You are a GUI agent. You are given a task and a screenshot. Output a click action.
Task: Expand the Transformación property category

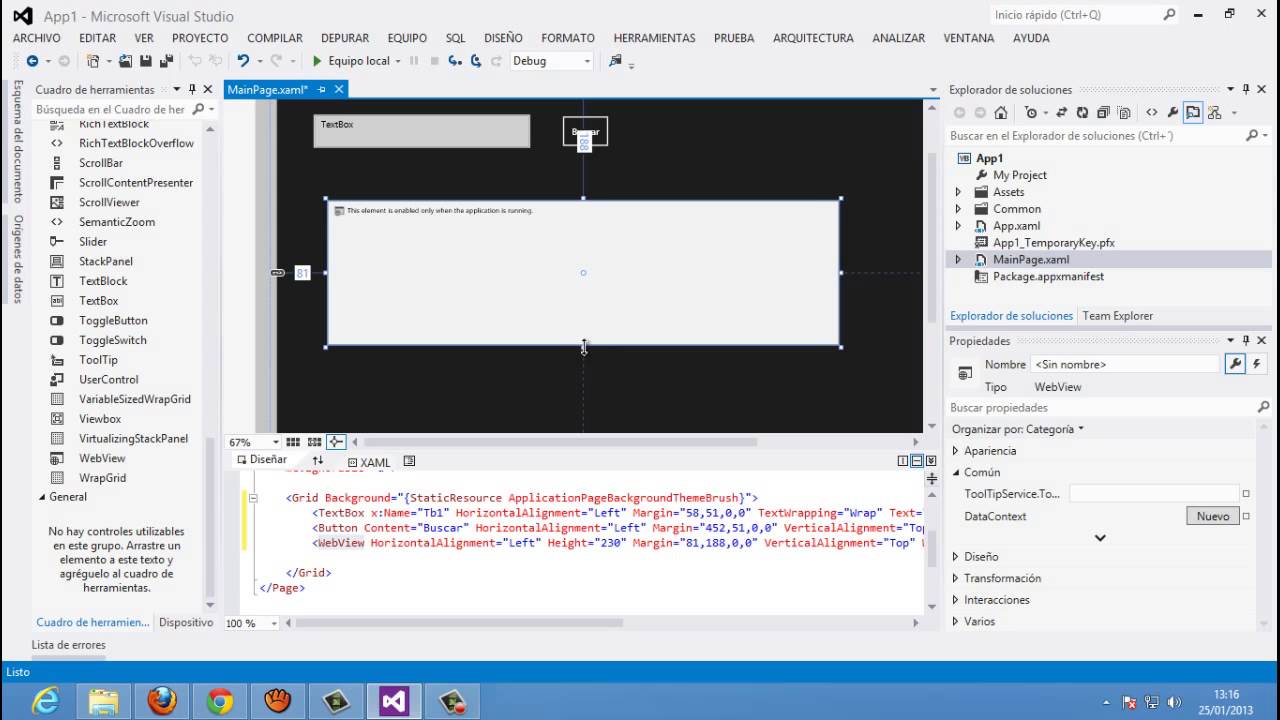pyautogui.click(x=955, y=578)
